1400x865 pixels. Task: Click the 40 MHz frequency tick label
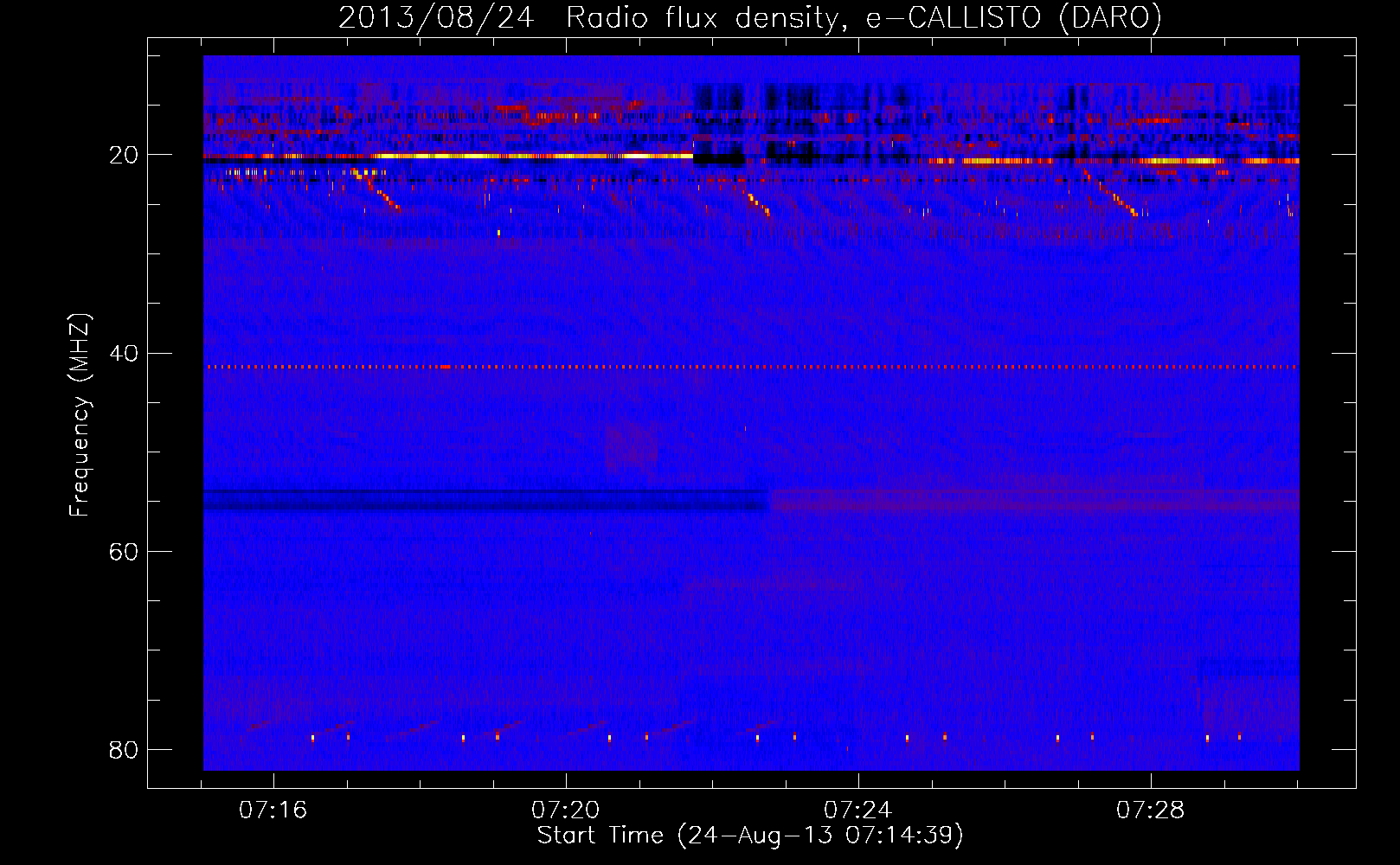124,354
